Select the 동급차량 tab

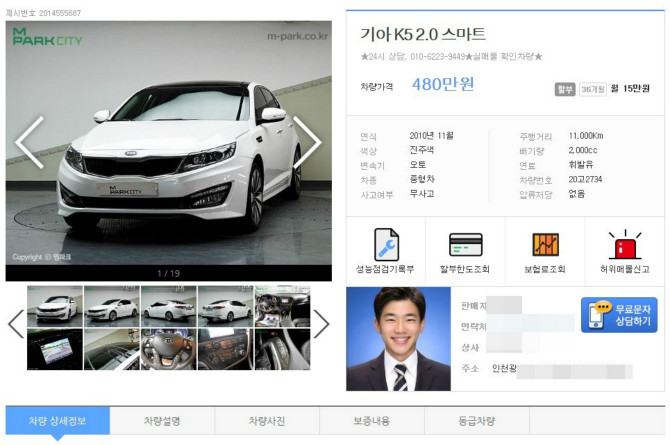tap(476, 420)
